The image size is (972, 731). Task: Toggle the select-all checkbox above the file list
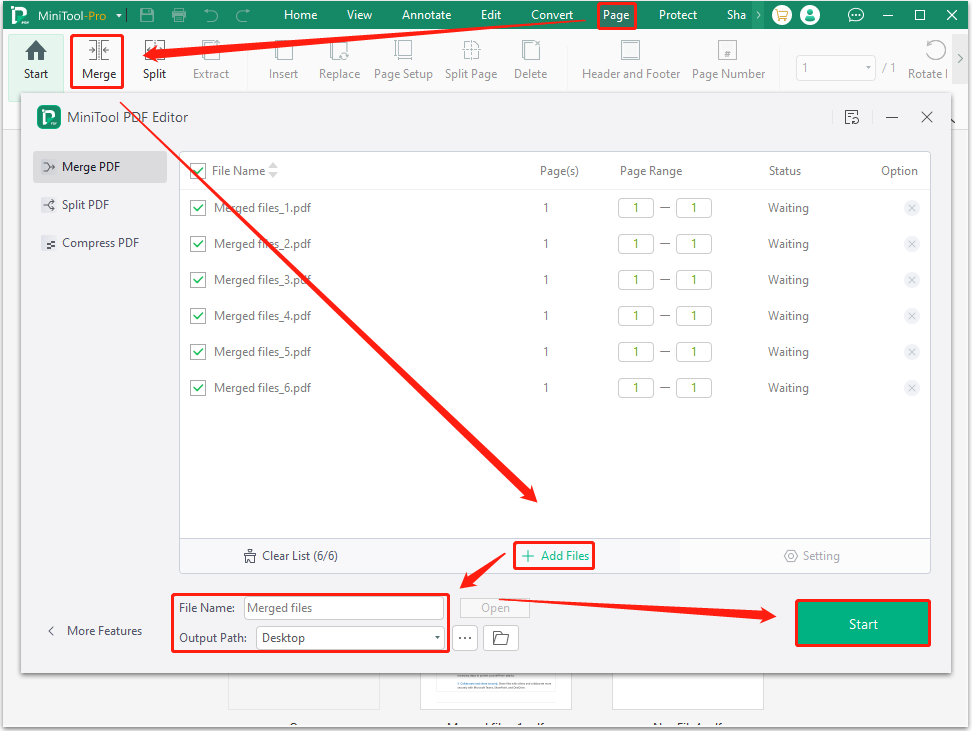click(197, 171)
